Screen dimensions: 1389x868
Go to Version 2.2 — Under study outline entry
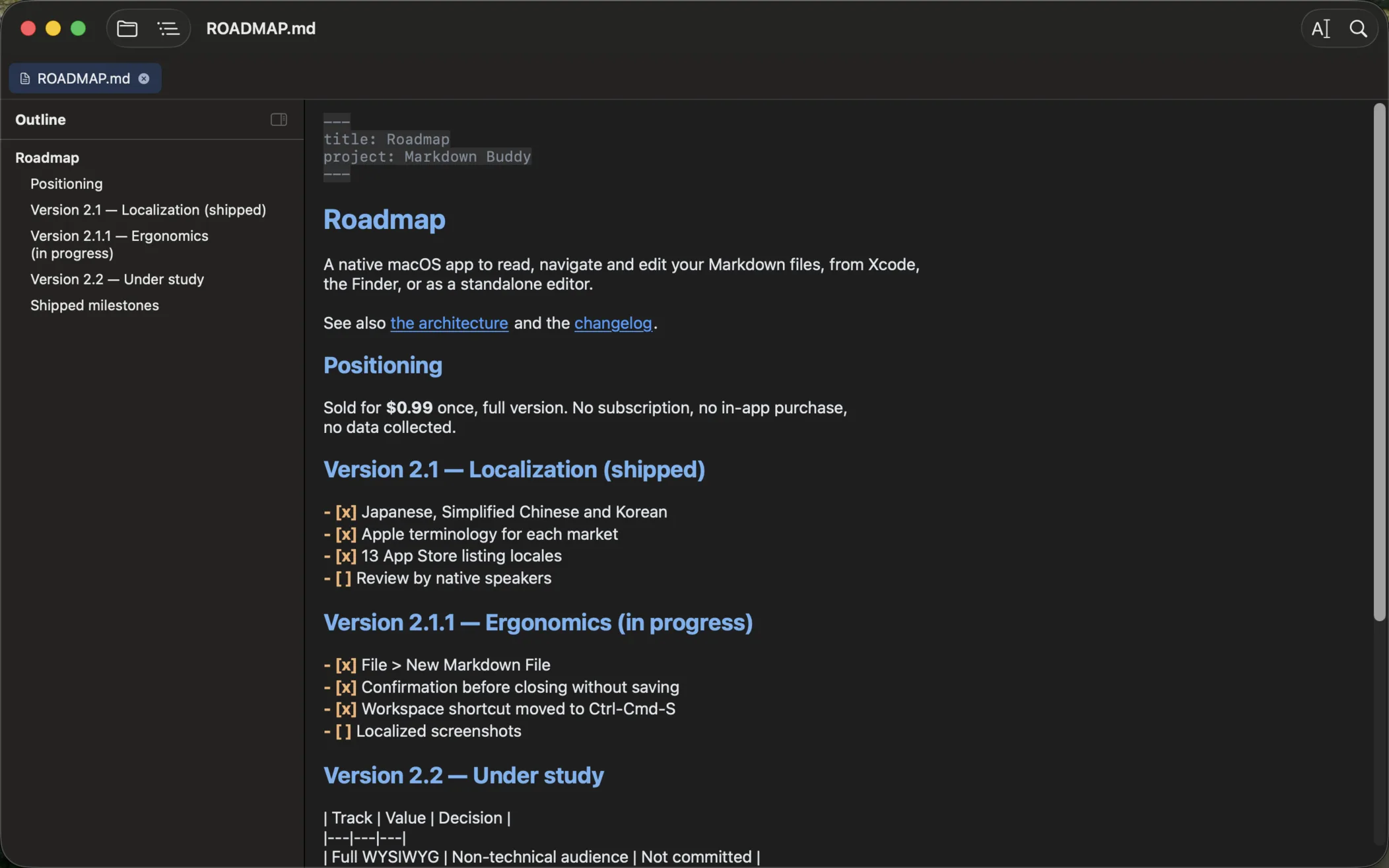(x=117, y=279)
